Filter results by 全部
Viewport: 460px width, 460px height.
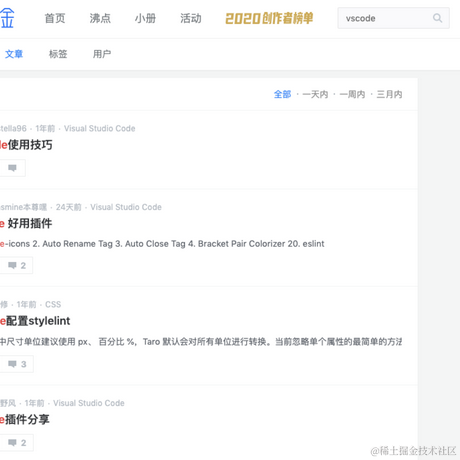[282, 94]
